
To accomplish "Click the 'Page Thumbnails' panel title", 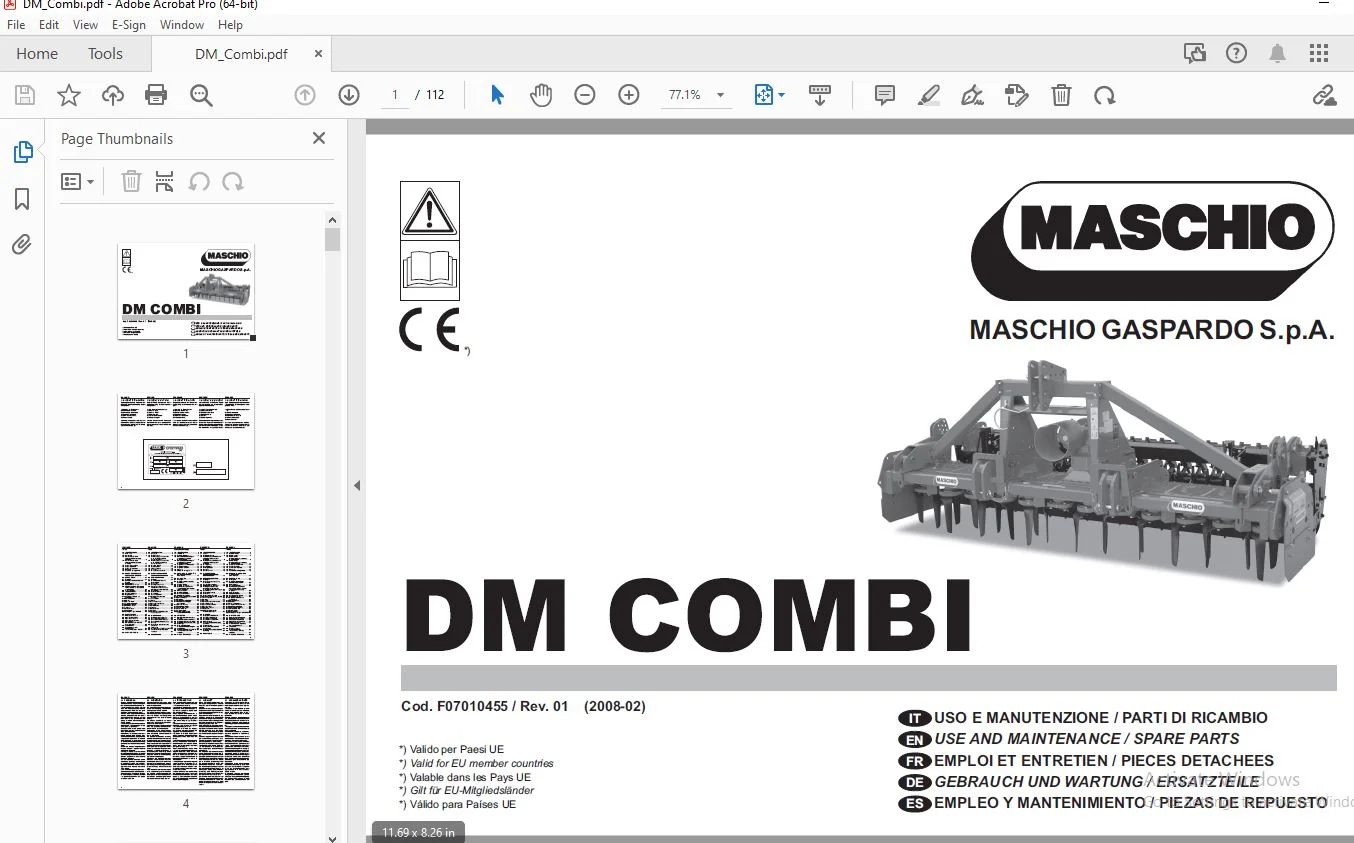I will pos(117,139).
